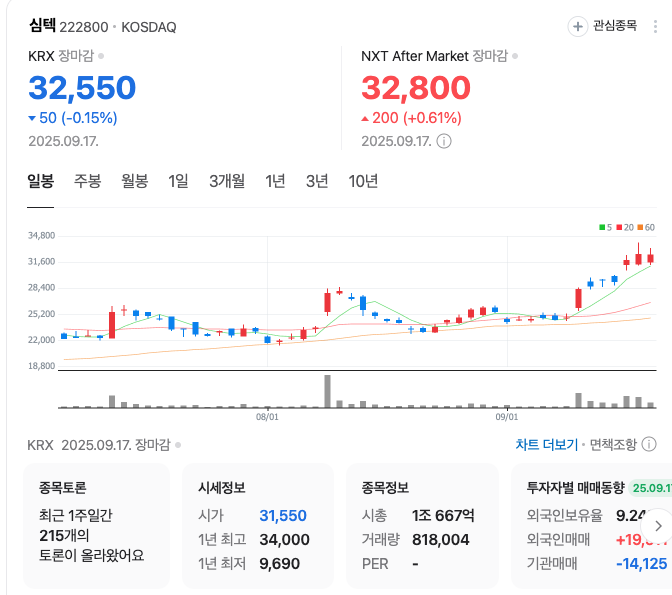Click the 09/01 date axis label
This screenshot has width=672, height=595.
coord(507,417)
